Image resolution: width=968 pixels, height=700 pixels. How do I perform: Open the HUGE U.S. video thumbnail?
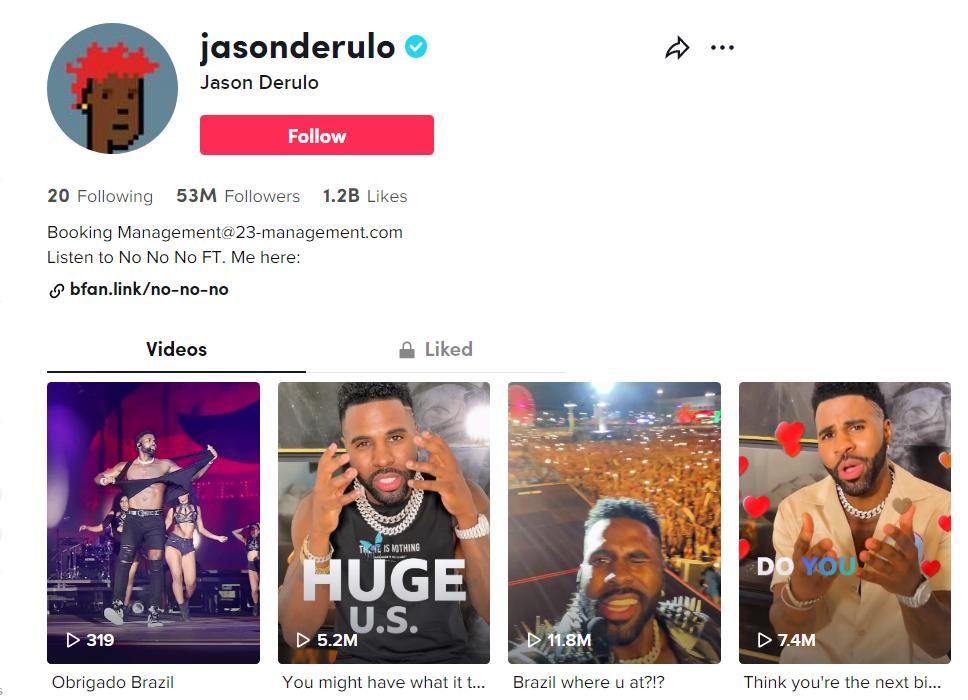click(x=384, y=523)
